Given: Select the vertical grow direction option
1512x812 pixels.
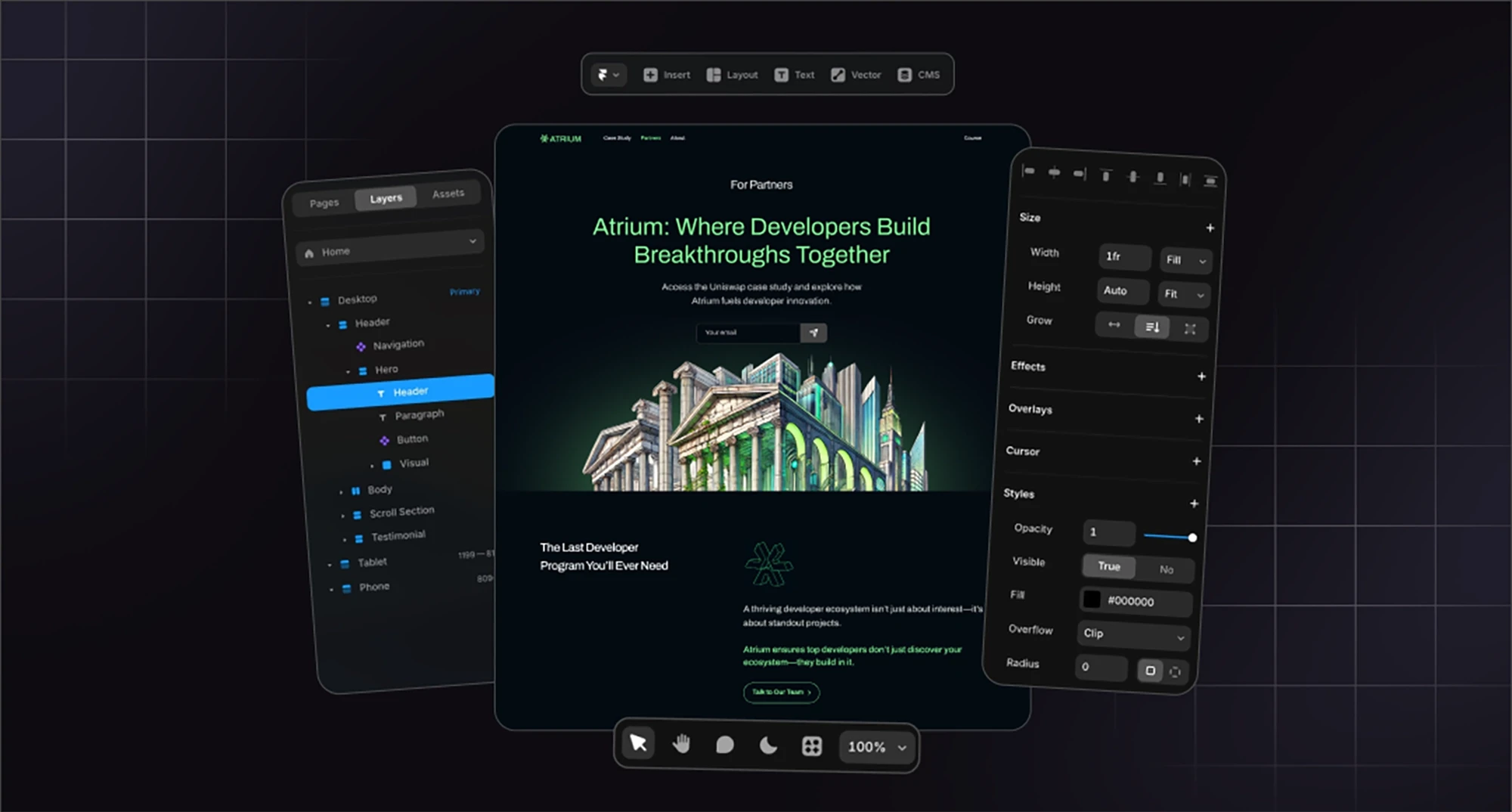Looking at the screenshot, I should coord(1151,327).
